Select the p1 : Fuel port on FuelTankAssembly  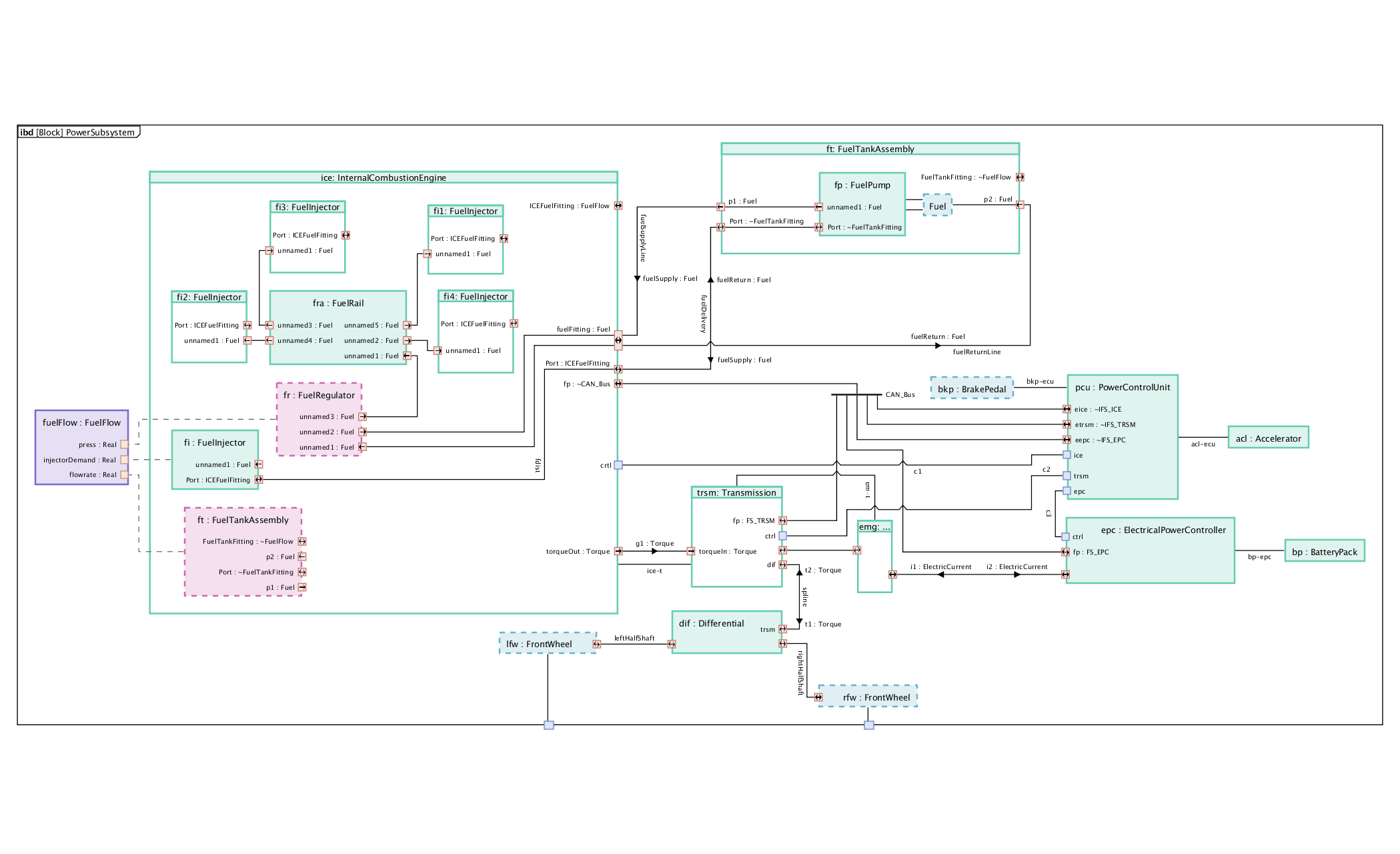[721, 205]
